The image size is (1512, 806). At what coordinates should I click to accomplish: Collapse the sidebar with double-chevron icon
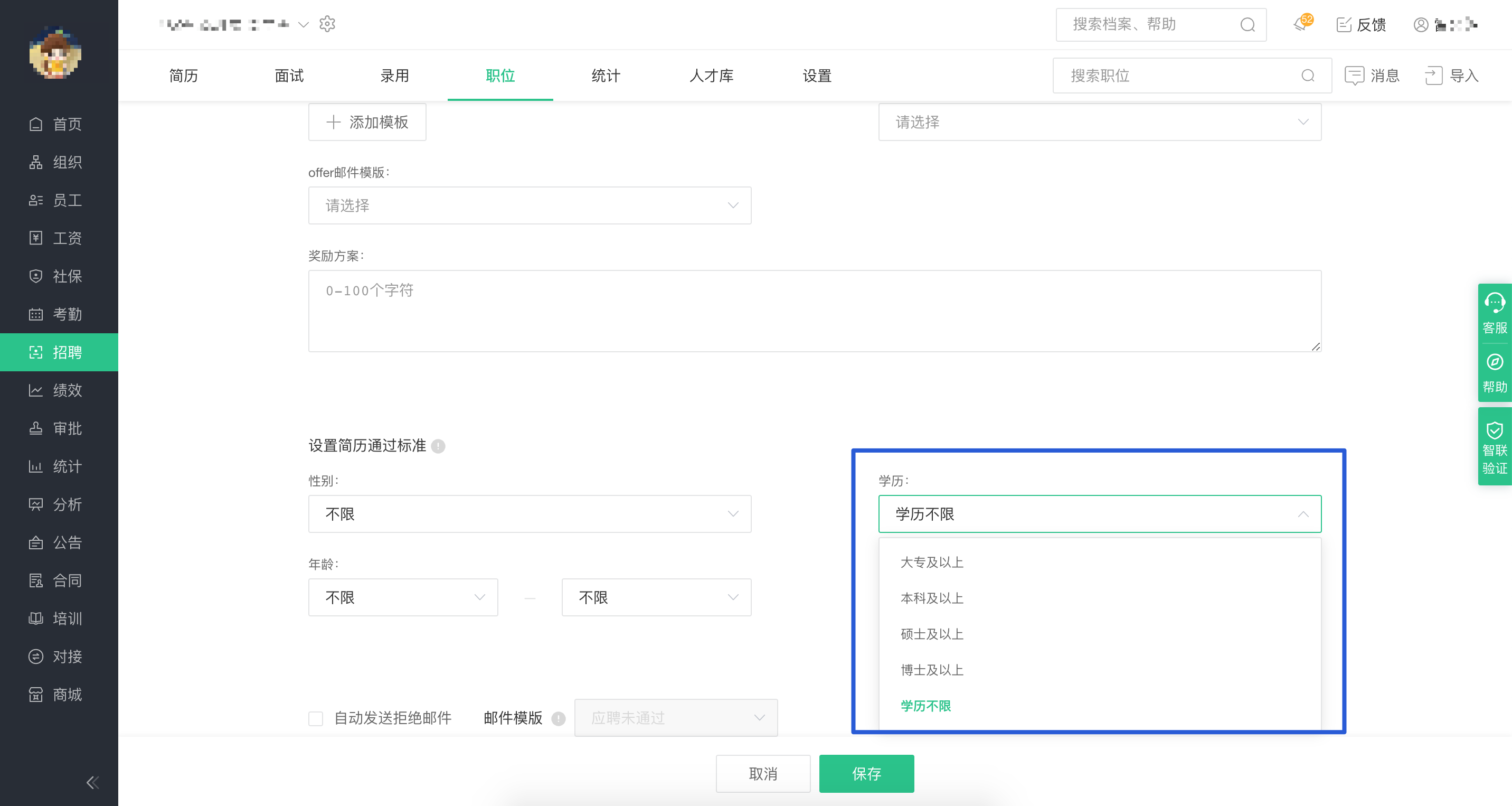pyautogui.click(x=93, y=782)
